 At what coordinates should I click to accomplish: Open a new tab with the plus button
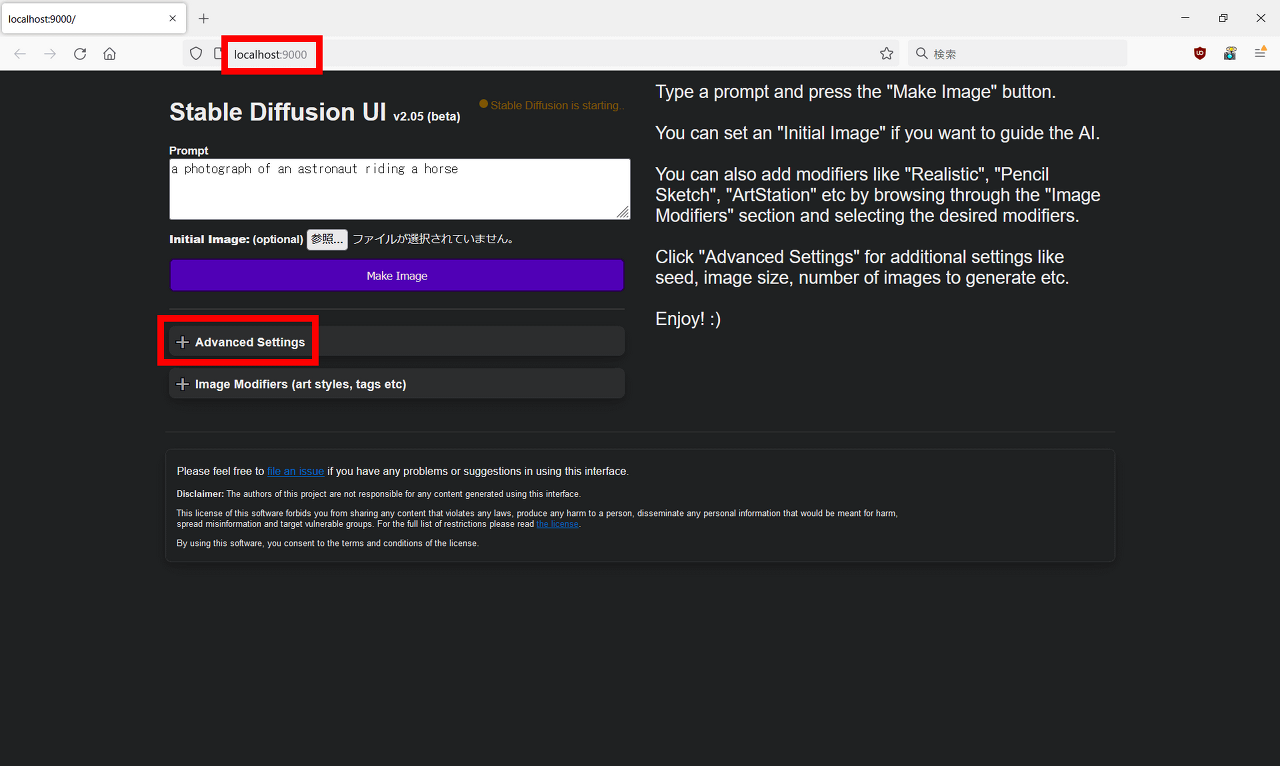pyautogui.click(x=204, y=18)
